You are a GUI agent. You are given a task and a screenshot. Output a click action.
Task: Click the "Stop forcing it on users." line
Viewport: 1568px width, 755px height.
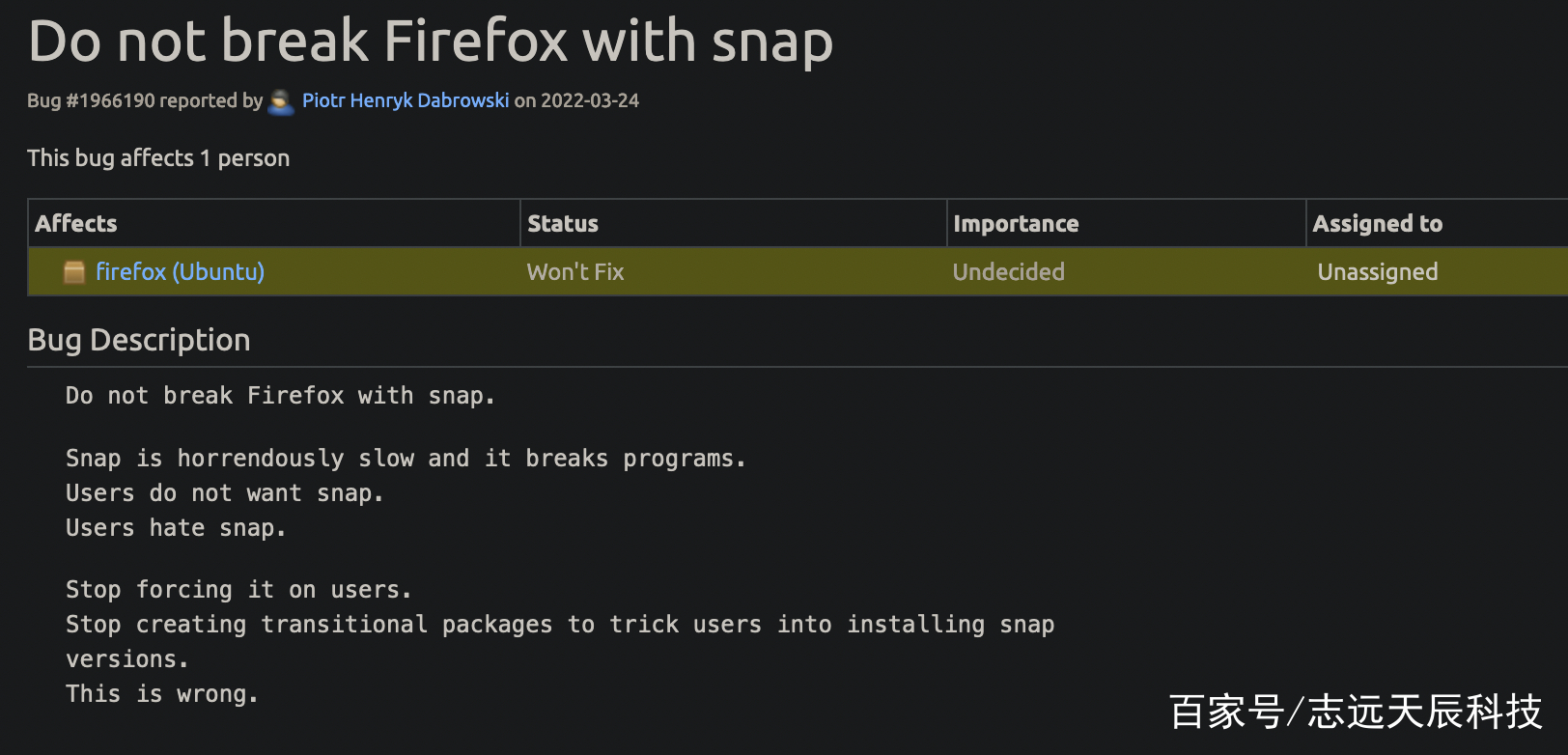tap(238, 590)
